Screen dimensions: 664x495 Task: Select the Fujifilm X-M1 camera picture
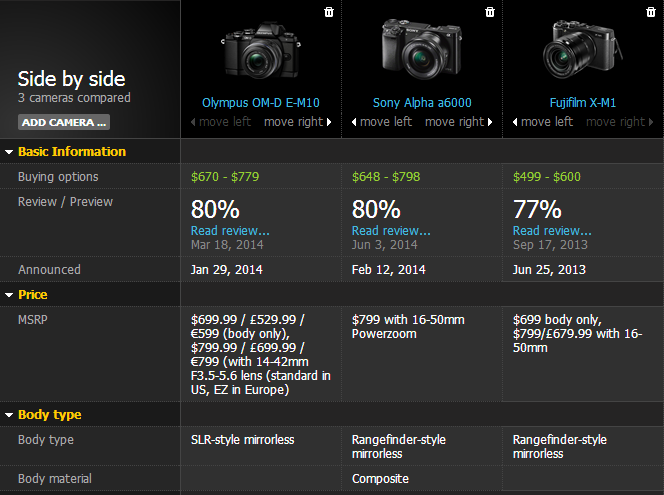pos(583,50)
